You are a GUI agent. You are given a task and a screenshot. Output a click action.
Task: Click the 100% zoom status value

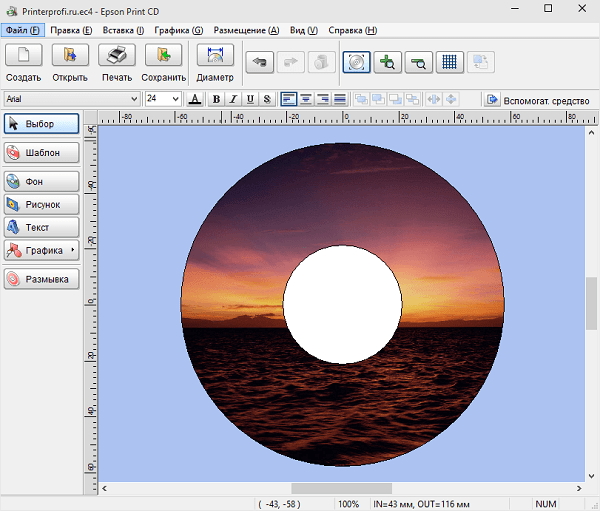[x=348, y=504]
